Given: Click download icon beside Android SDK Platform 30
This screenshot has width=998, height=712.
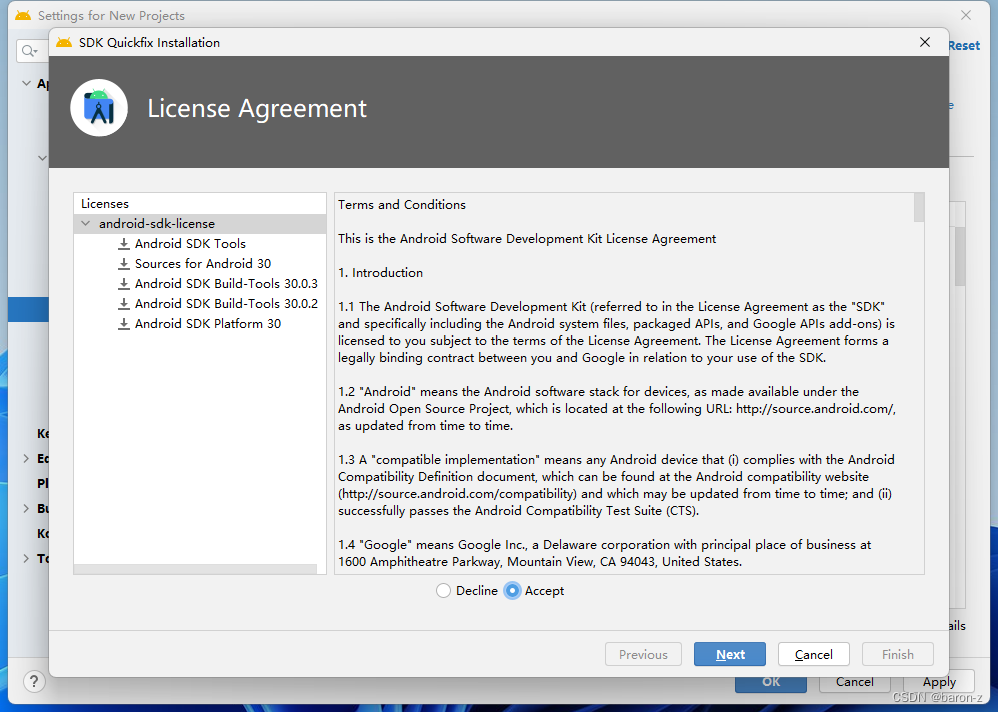Looking at the screenshot, I should pos(124,323).
